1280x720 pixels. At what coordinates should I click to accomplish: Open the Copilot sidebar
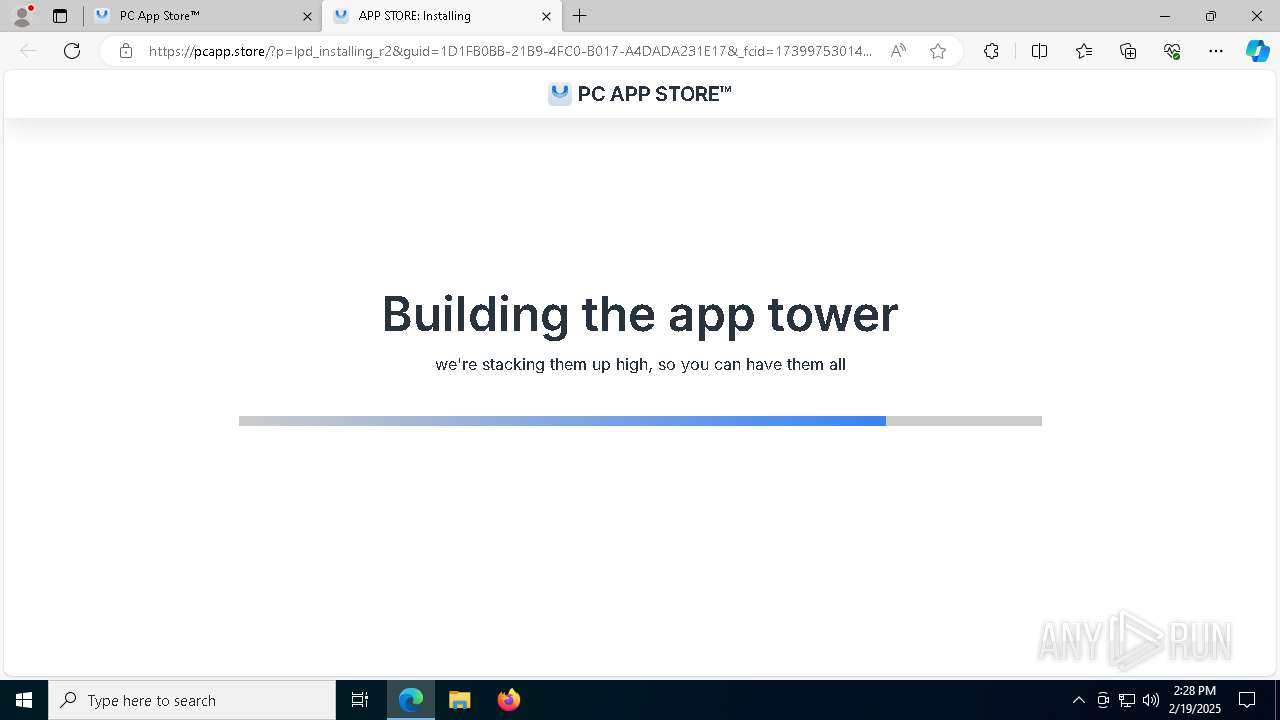click(x=1257, y=51)
